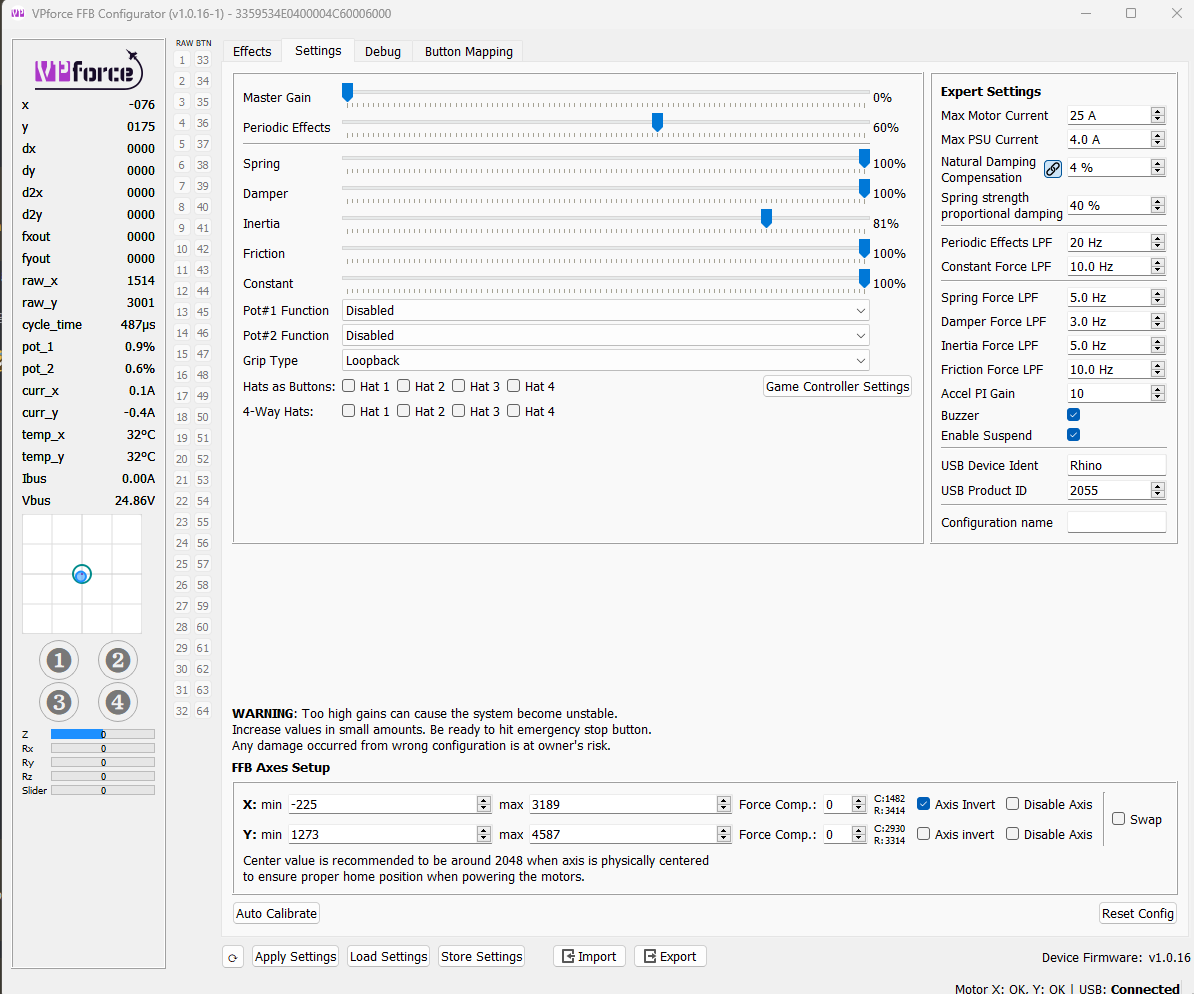Screen dimensions: 1194x994
Task: Click raw button indicator 1
Action: (182, 60)
